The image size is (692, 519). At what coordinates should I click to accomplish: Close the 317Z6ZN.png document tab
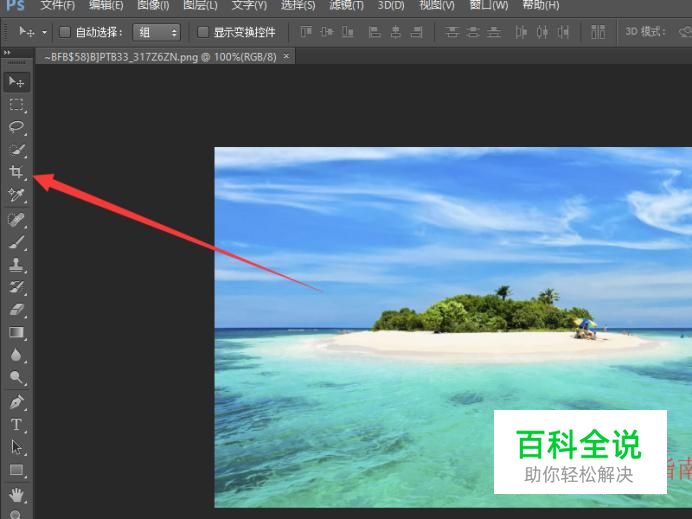[x=286, y=56]
